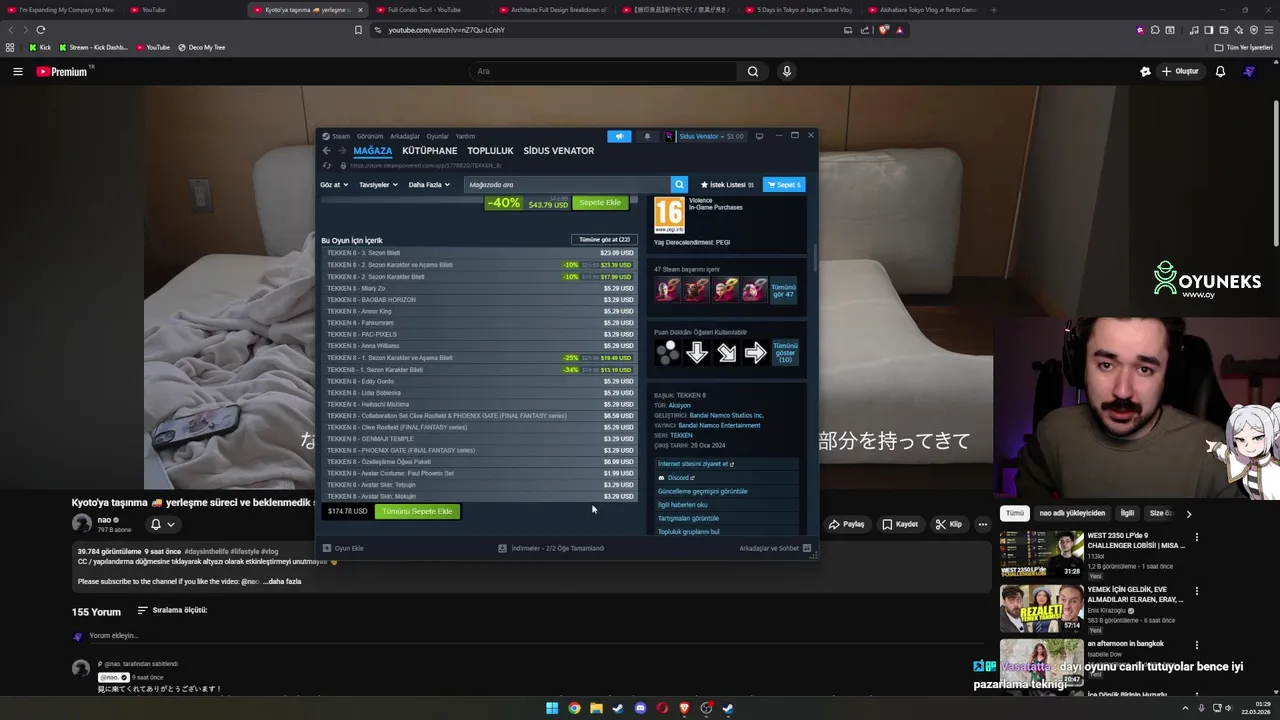Click YouTube voice search microphone
Screen dimensions: 1280x720
(787, 71)
